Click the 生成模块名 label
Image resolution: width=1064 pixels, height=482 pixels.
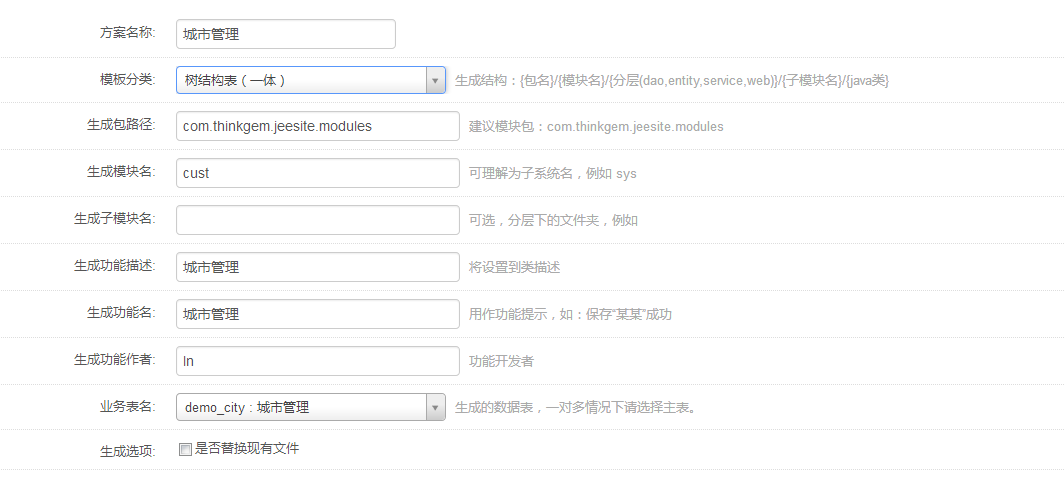[121, 172]
